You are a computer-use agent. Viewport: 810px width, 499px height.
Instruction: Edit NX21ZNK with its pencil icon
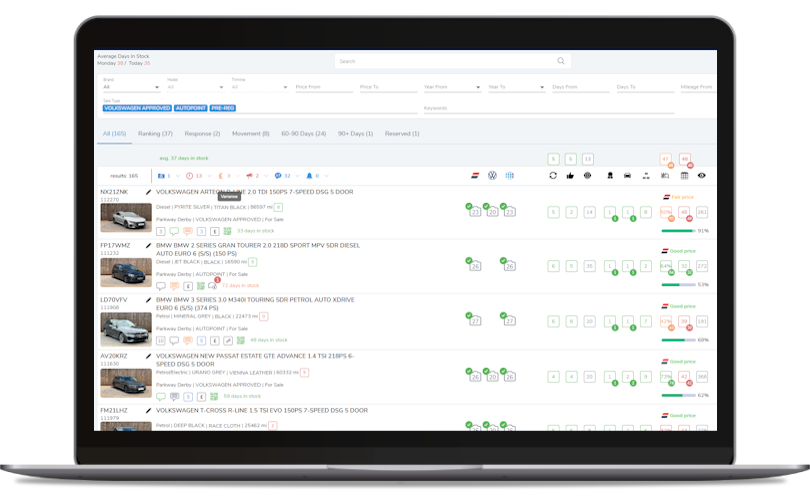pyautogui.click(x=148, y=192)
